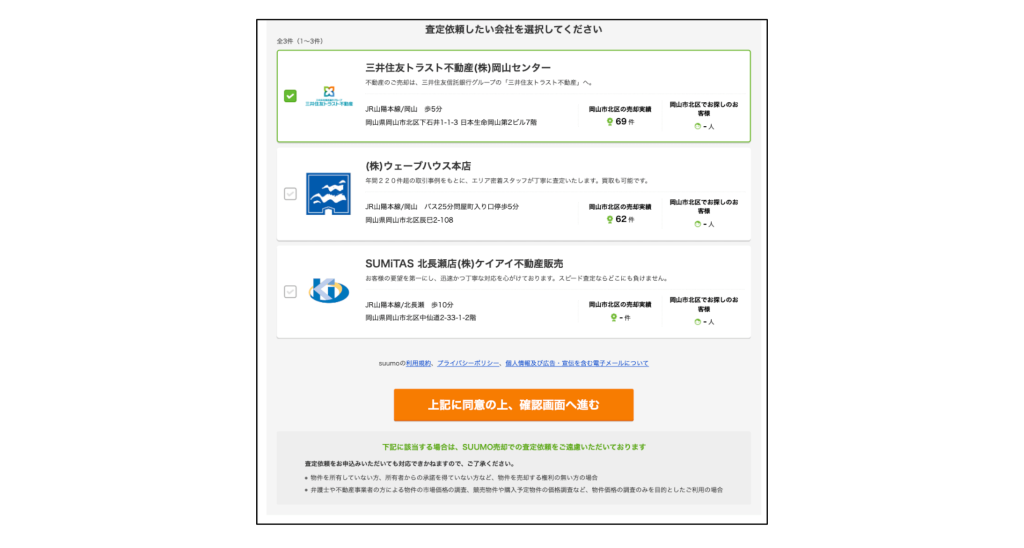Uncheck the 三井住友トラスト不動産 checkbox
This screenshot has width=1024, height=548.
290,96
